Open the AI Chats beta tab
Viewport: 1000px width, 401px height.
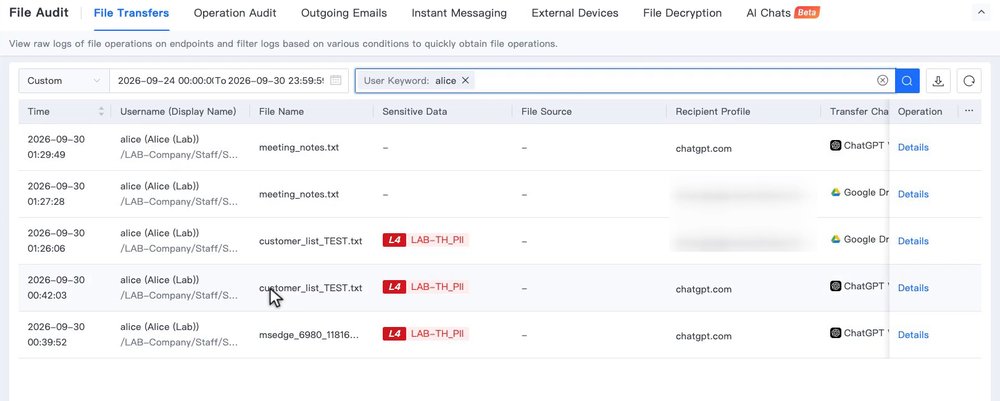pos(783,13)
